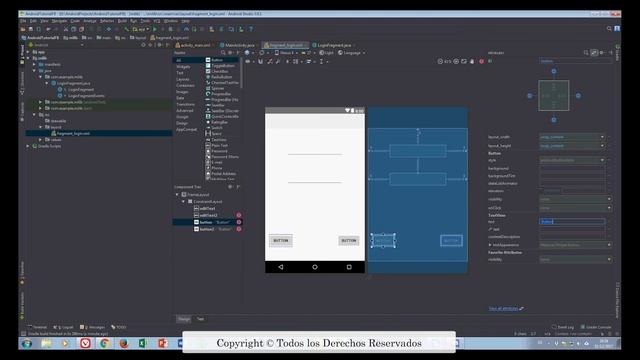Open the Terminal tool window
Screen dimensions: 640x360
[x=38, y=327]
